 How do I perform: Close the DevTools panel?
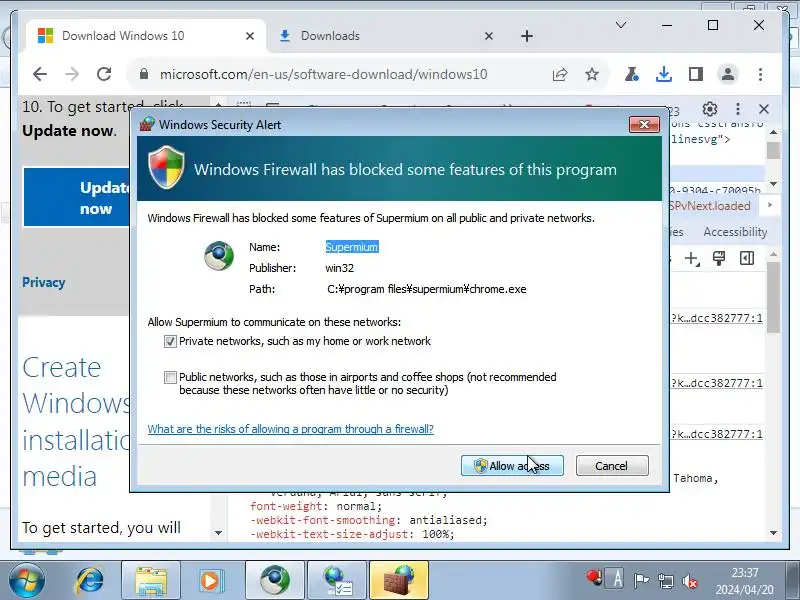coord(764,109)
